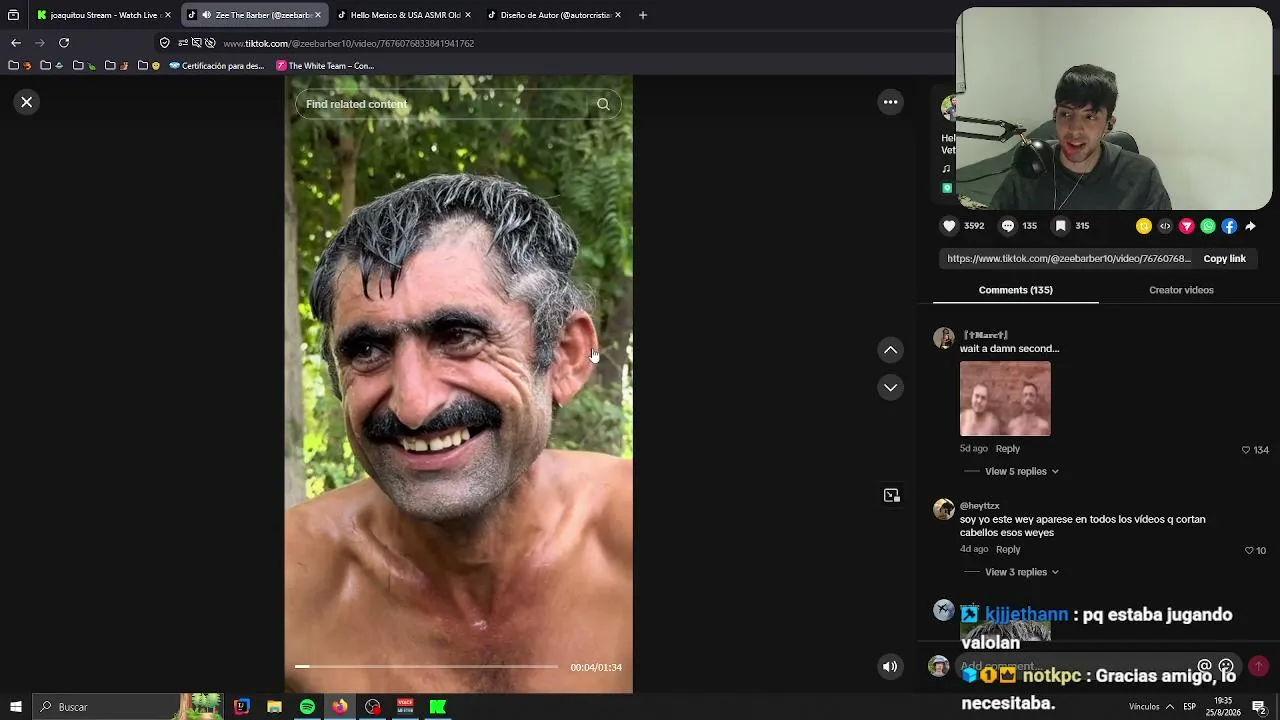Viewport: 1280px width, 720px height.
Task: Click the TikTok URL in address bar
Action: click(x=348, y=44)
